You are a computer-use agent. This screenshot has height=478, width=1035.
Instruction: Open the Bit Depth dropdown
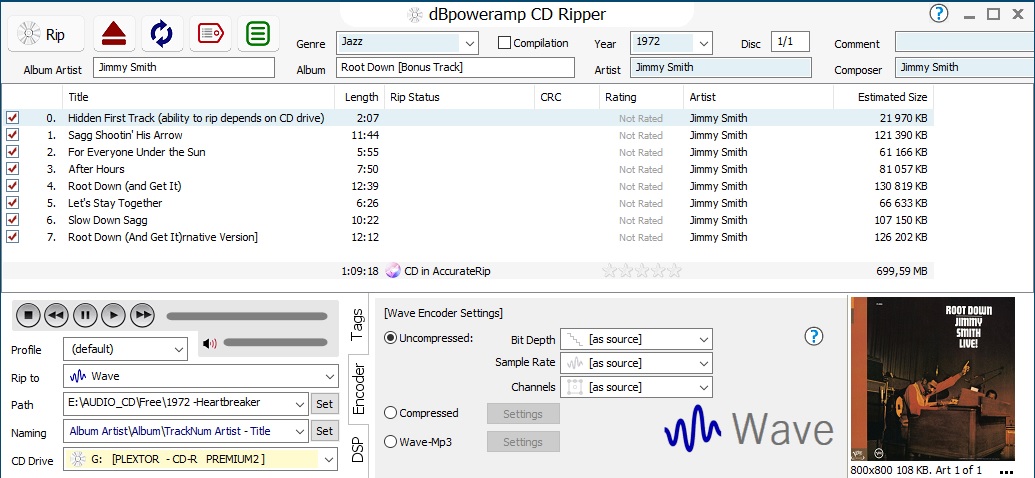[636, 339]
